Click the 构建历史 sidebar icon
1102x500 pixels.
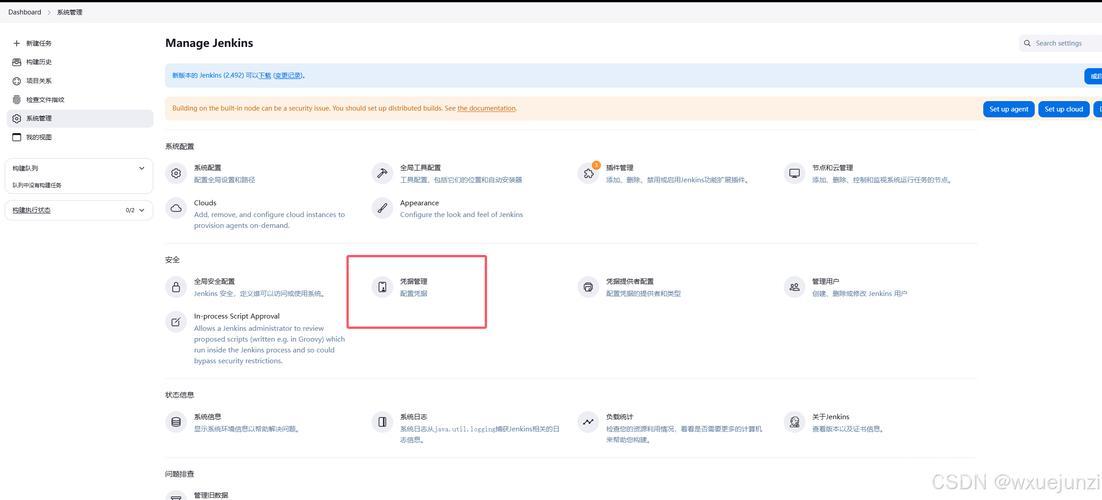click(x=17, y=62)
